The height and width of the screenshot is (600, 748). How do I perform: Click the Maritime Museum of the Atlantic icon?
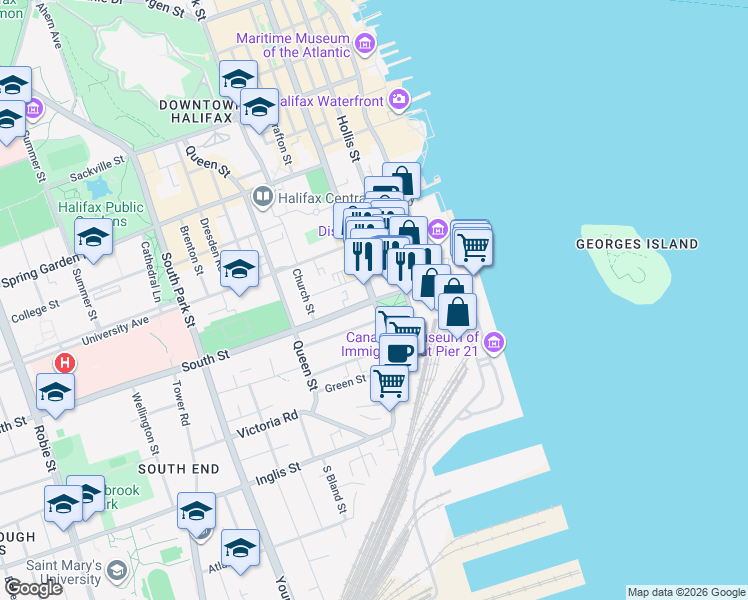click(365, 45)
